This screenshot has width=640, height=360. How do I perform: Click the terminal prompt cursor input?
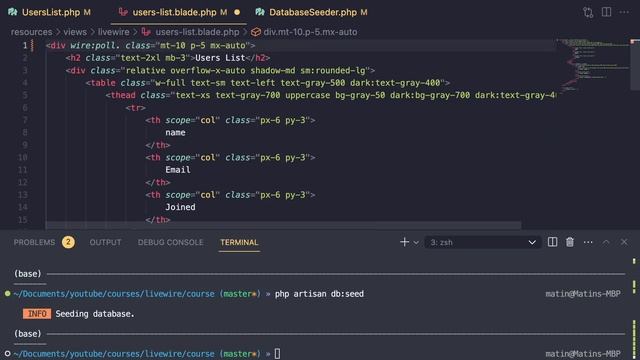point(278,353)
